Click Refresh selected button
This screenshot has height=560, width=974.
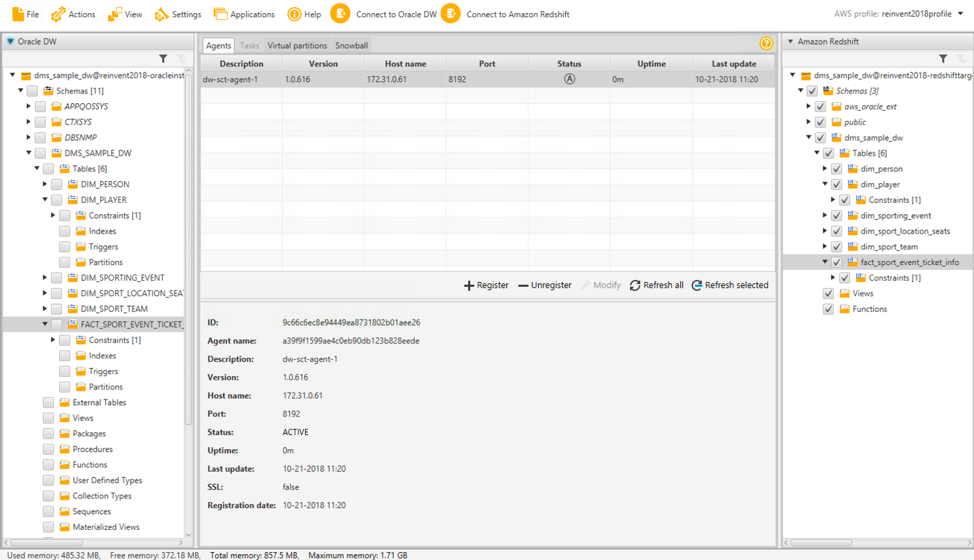click(x=730, y=285)
